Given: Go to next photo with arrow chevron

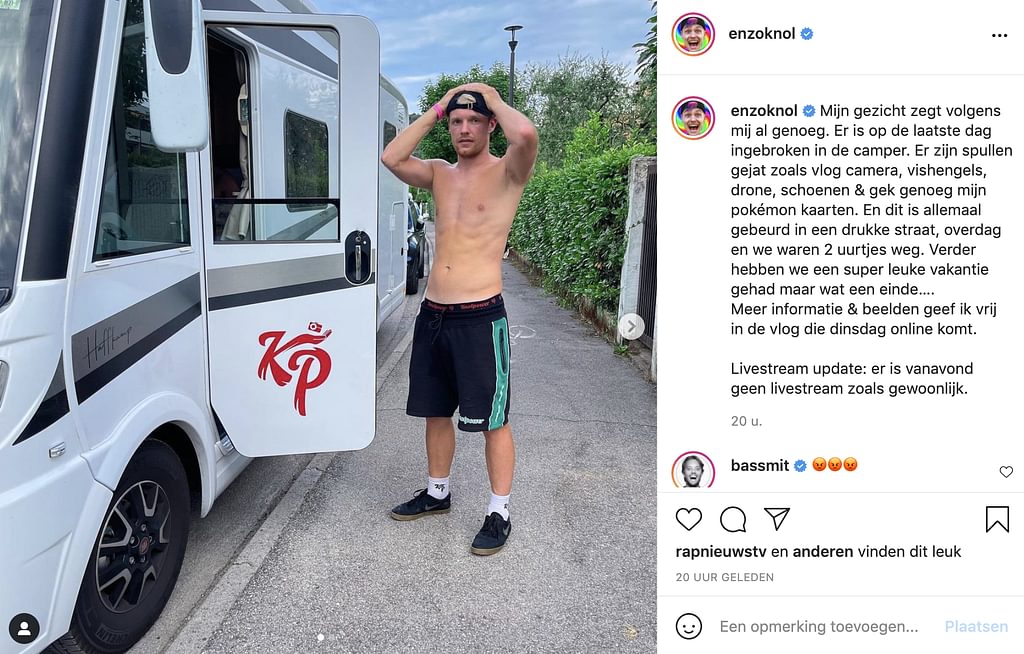Looking at the screenshot, I should (631, 327).
